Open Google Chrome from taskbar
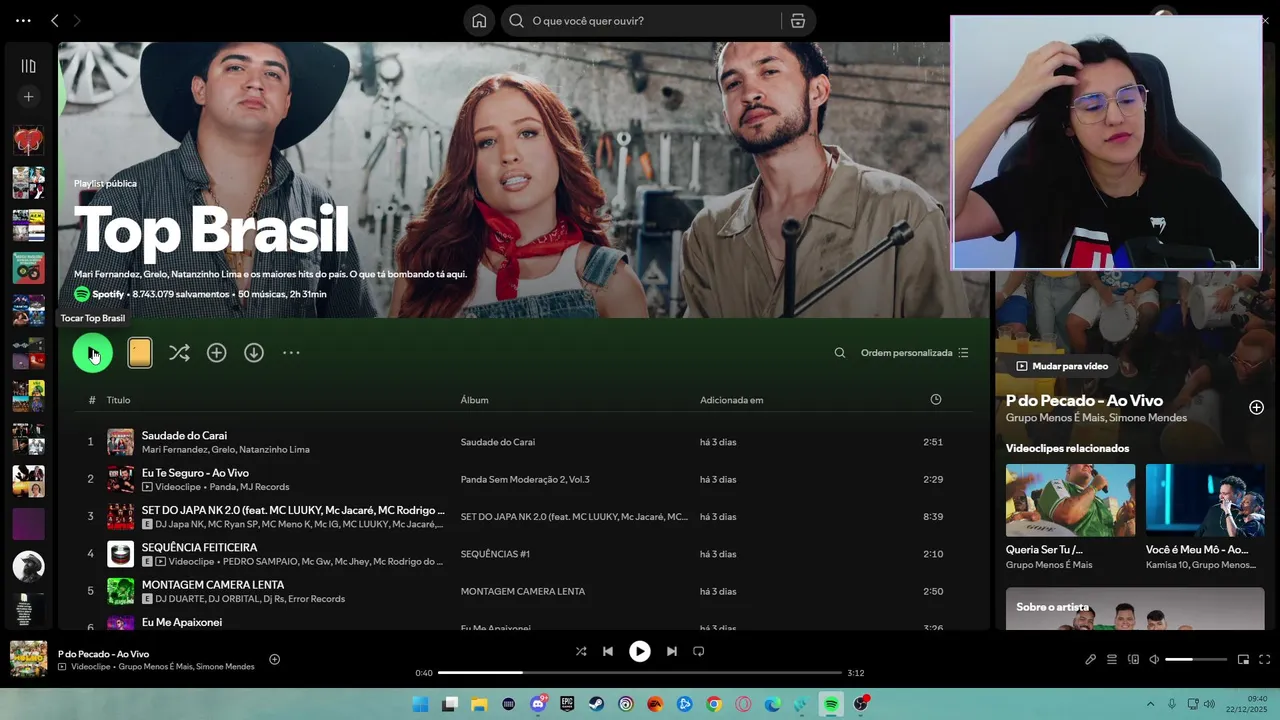The image size is (1280, 720). coord(714,704)
